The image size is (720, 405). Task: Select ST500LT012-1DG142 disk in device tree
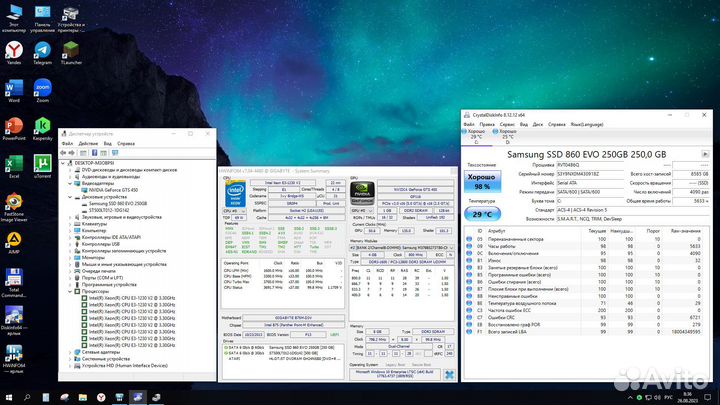pos(109,210)
